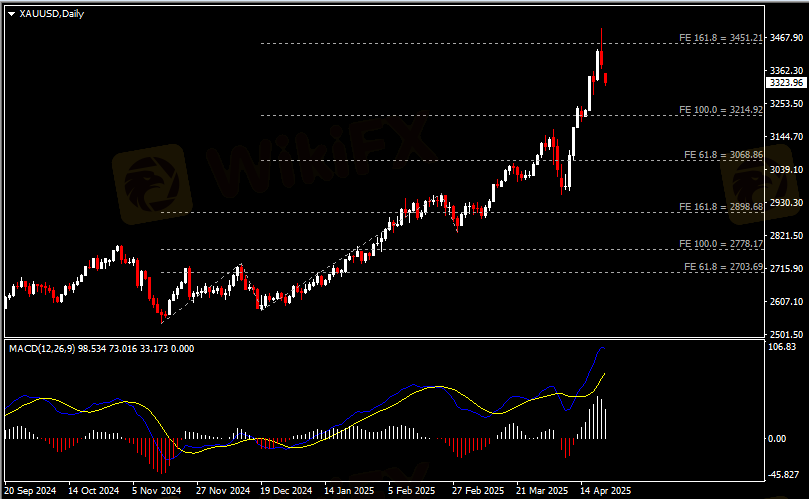This screenshot has width=809, height=499.
Task: Click the 3253.50 price axis value
Action: [x=786, y=104]
